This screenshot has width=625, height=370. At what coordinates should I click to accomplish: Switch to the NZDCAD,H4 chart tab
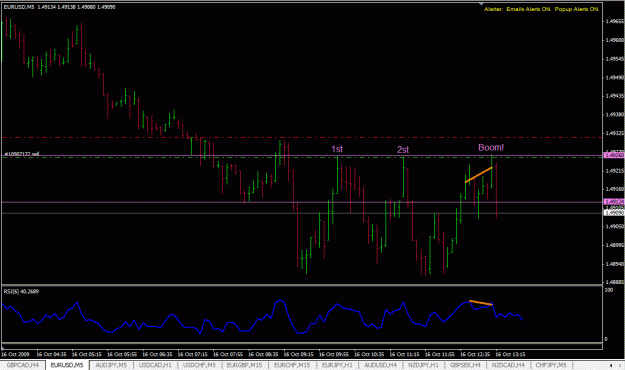[x=508, y=365]
